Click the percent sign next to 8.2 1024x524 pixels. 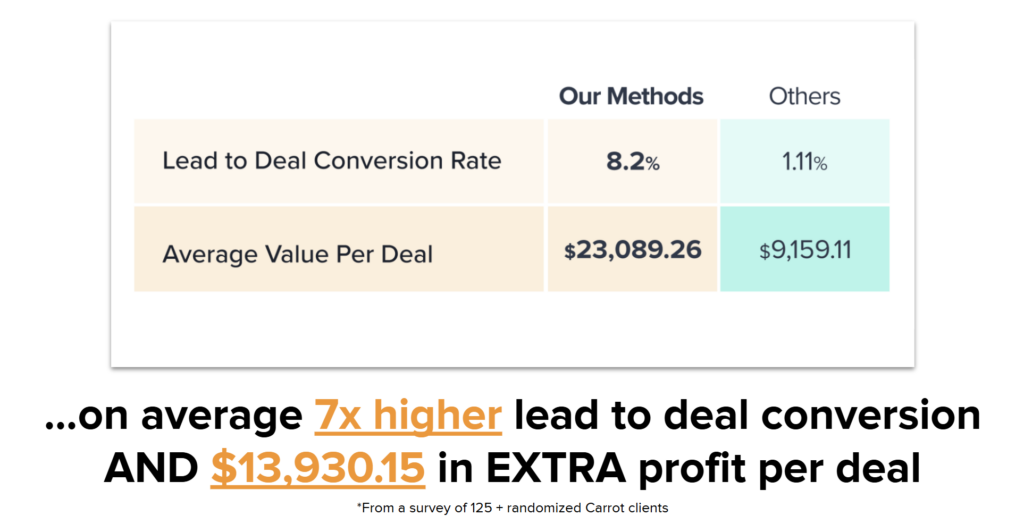tap(652, 164)
